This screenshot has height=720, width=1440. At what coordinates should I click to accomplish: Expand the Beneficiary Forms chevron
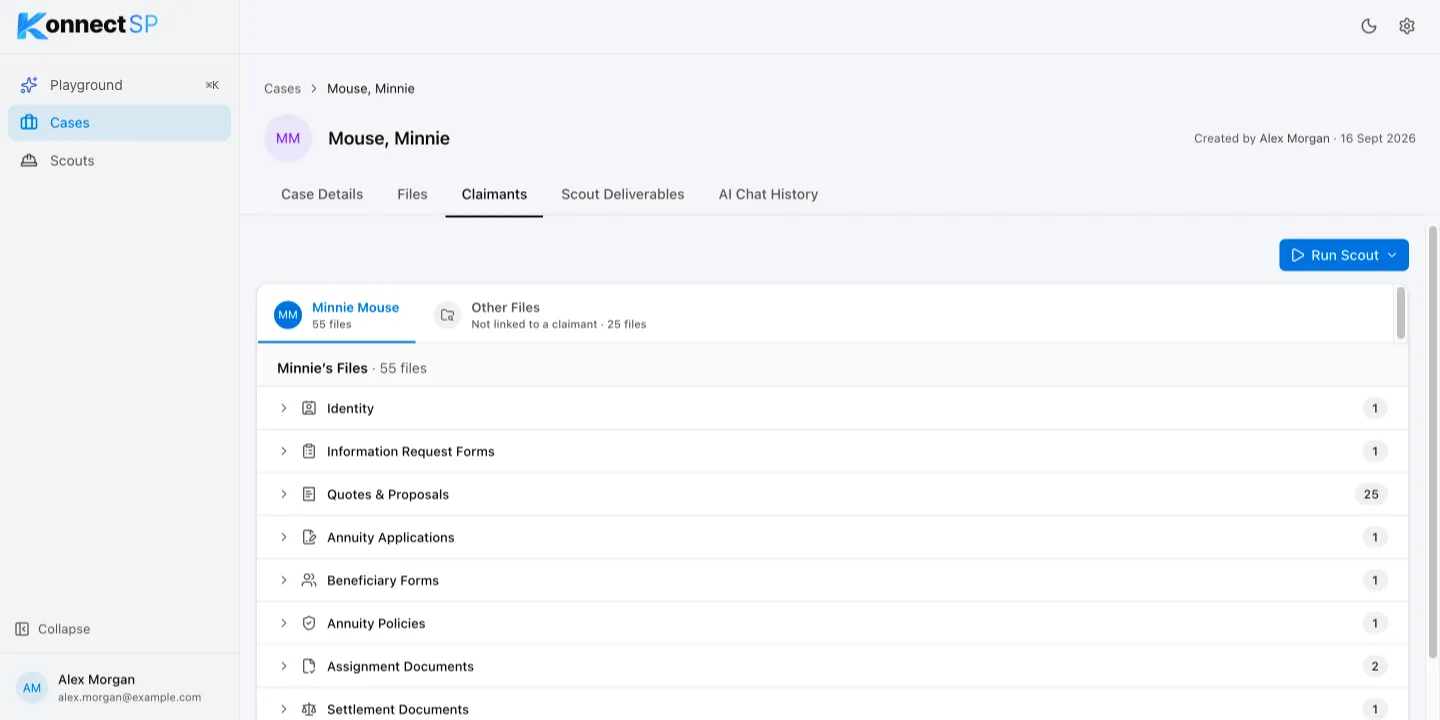coord(284,580)
